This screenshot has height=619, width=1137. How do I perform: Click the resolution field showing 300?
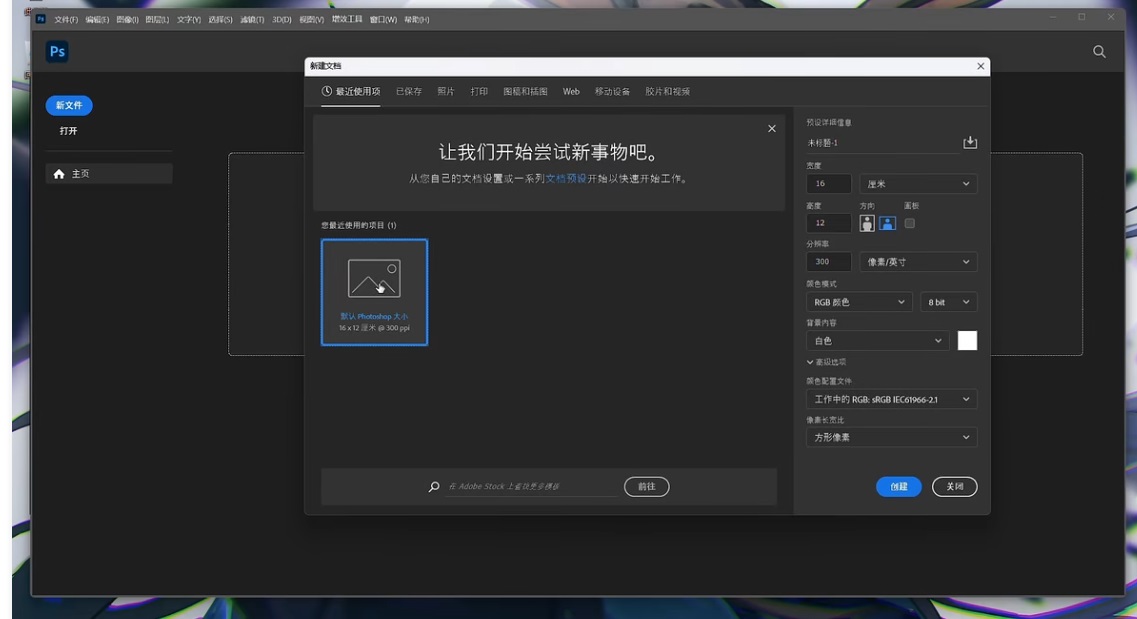click(x=828, y=262)
